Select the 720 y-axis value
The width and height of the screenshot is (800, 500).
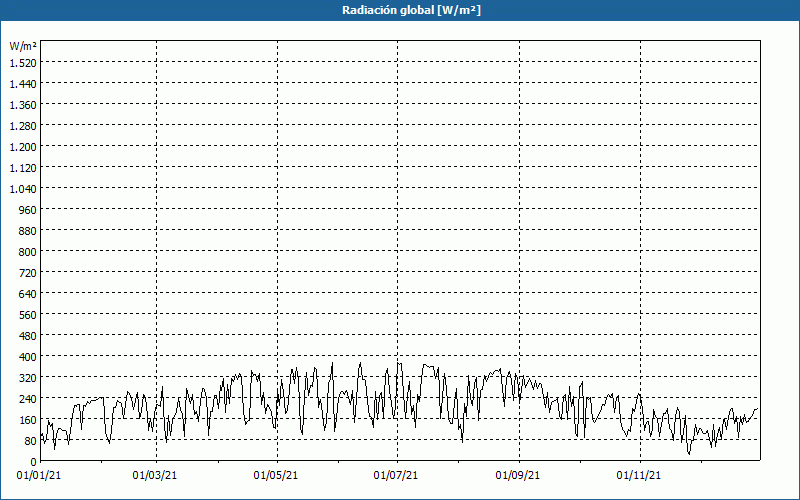click(27, 273)
